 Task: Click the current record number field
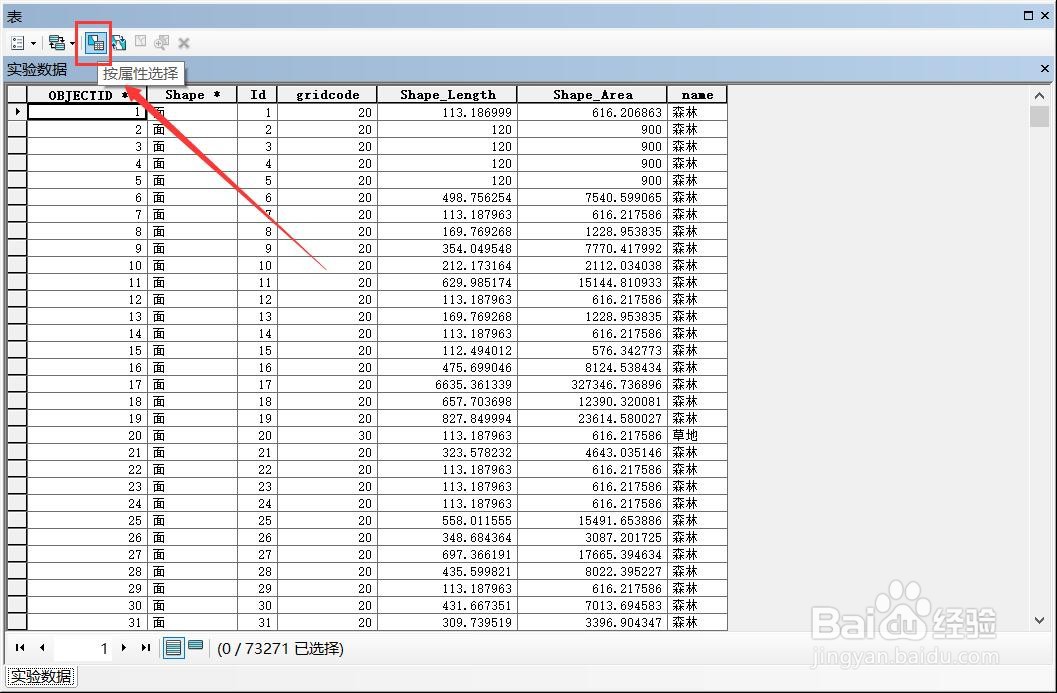click(83, 649)
